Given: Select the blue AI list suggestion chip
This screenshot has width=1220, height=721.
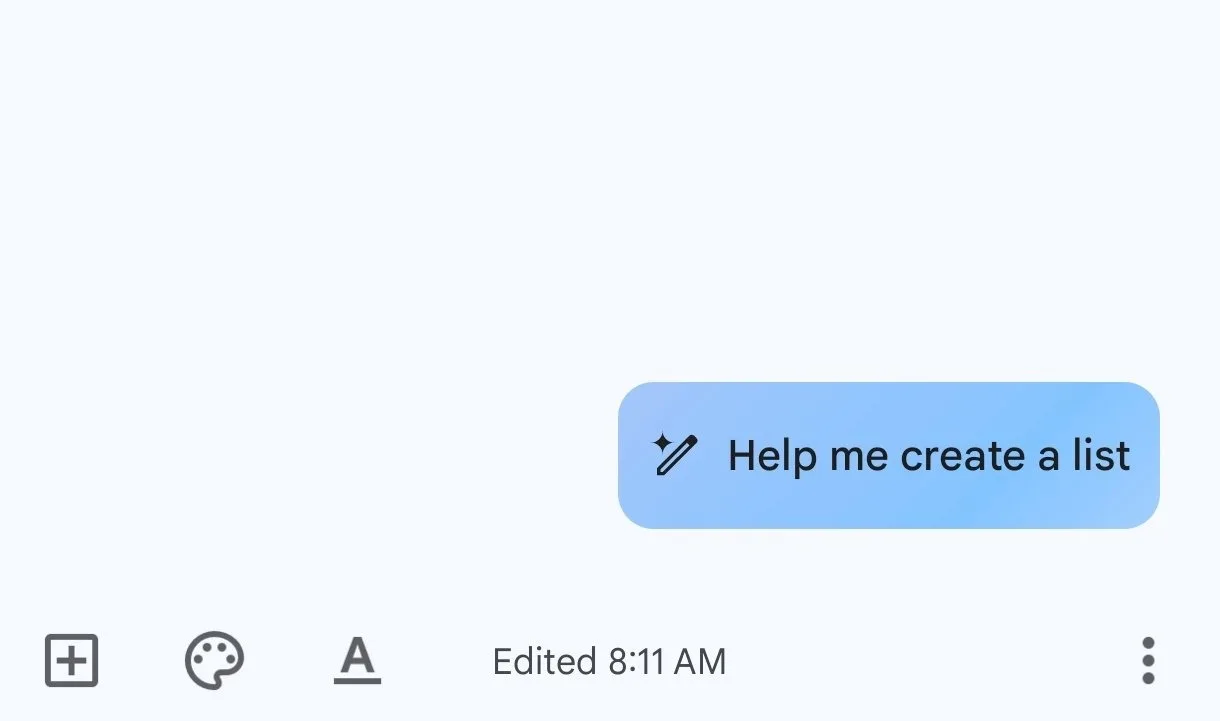Looking at the screenshot, I should pyautogui.click(x=888, y=455).
